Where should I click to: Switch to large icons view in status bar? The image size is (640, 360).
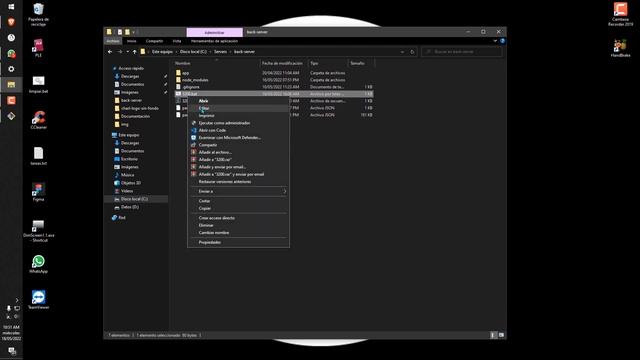tap(501, 335)
